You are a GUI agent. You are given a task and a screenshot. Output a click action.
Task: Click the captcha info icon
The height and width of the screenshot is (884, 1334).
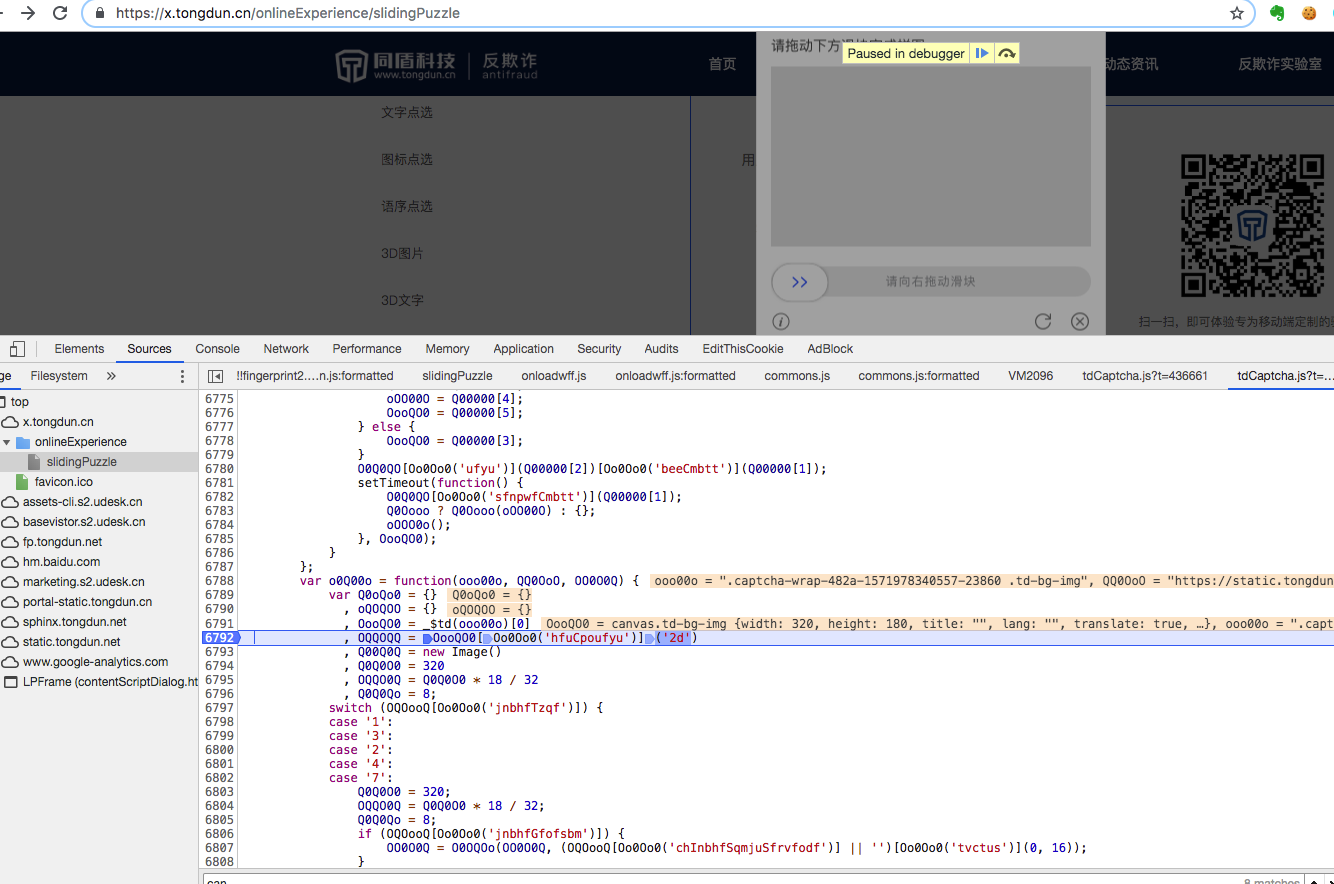coord(781,321)
